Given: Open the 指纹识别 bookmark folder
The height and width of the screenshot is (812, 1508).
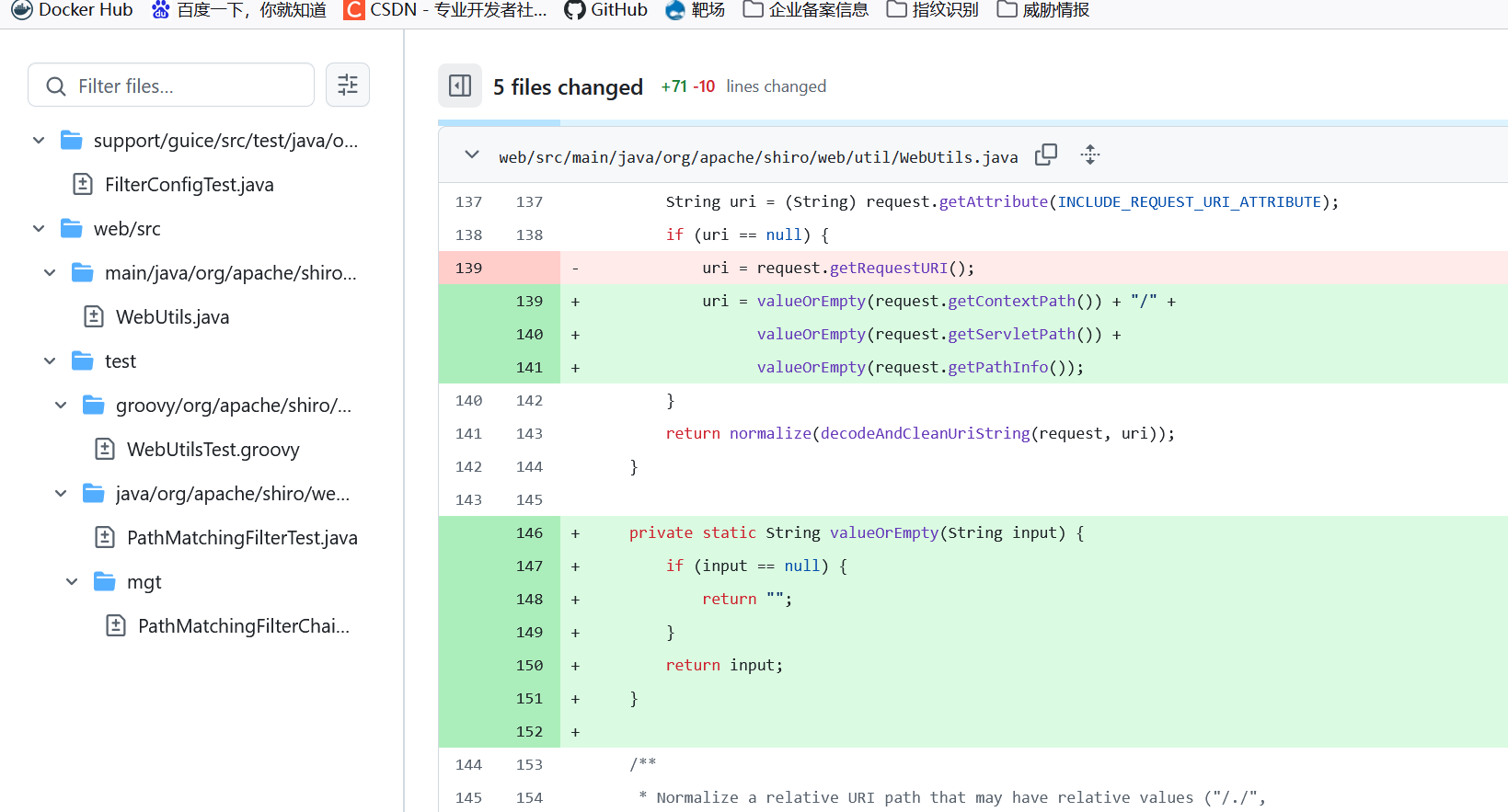Looking at the screenshot, I should pos(933,9).
